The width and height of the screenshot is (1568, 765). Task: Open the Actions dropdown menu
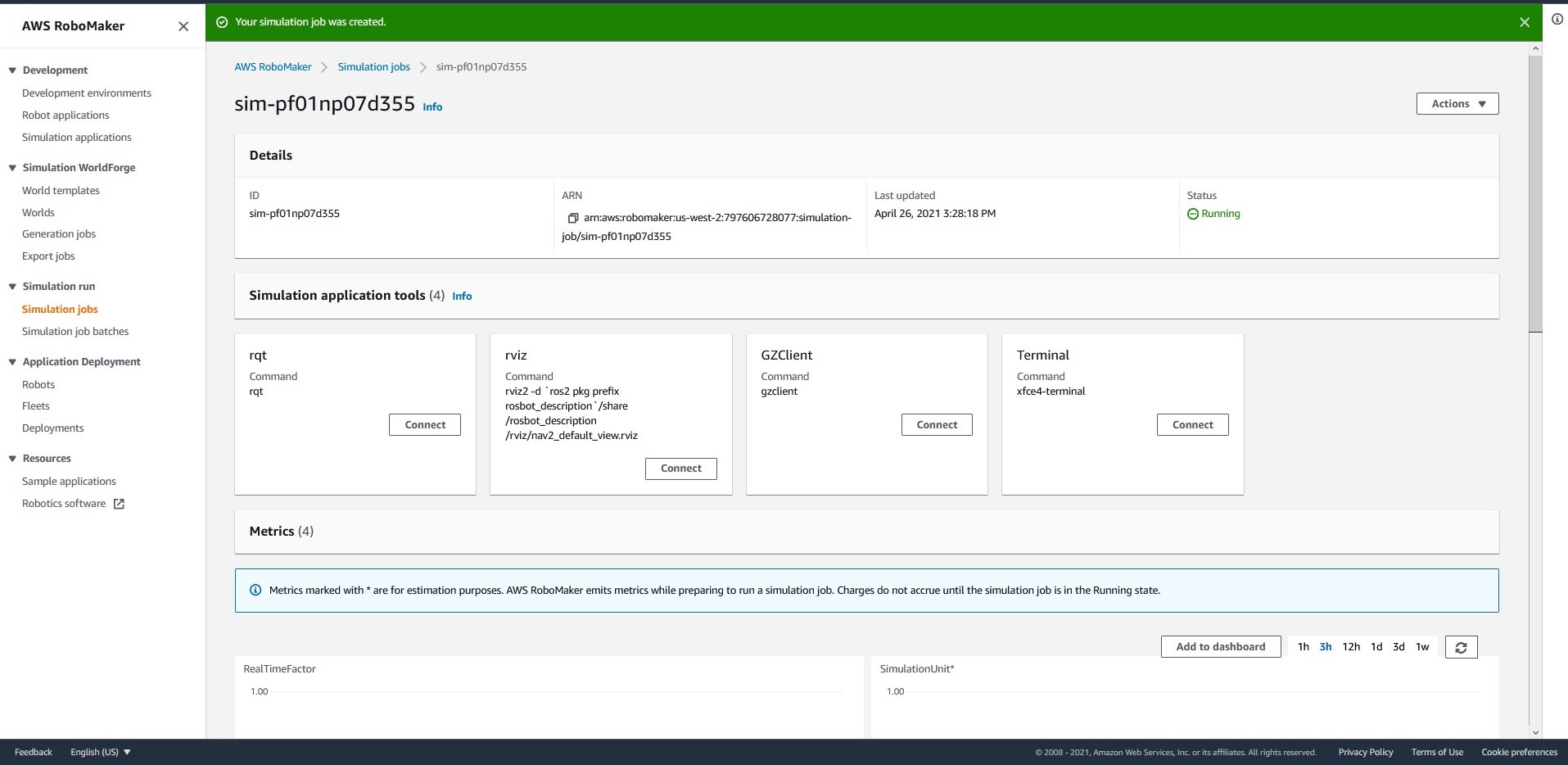coord(1457,104)
